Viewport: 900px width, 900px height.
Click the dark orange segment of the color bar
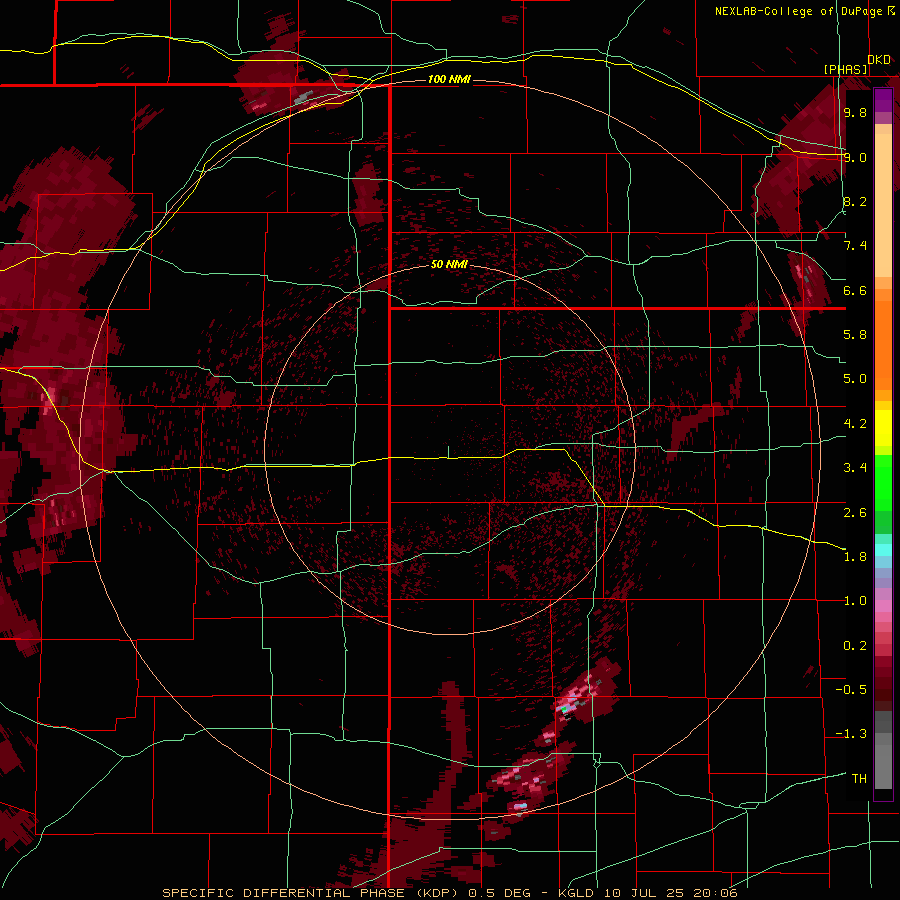883,344
